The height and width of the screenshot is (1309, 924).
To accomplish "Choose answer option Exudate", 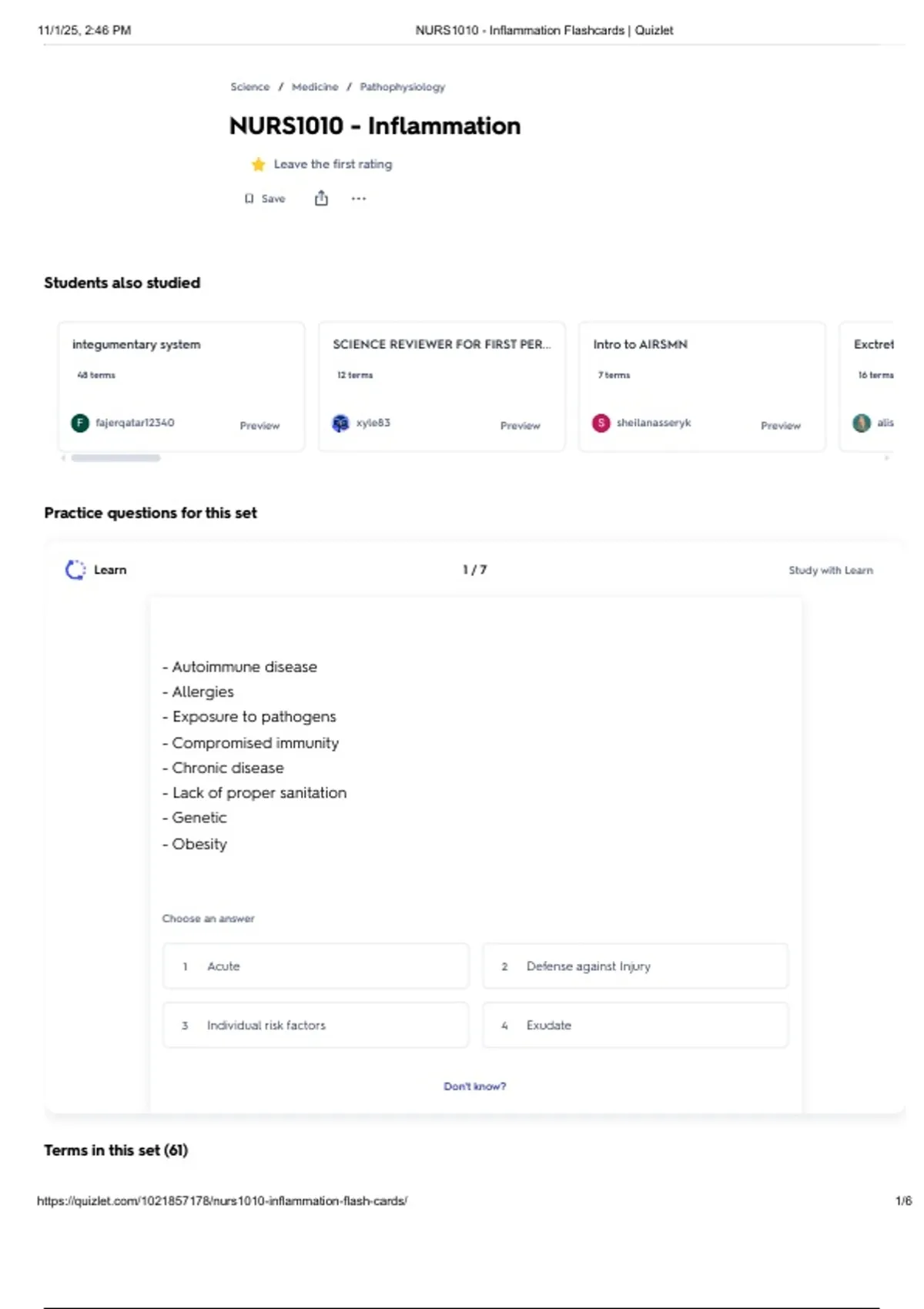I will point(635,1025).
